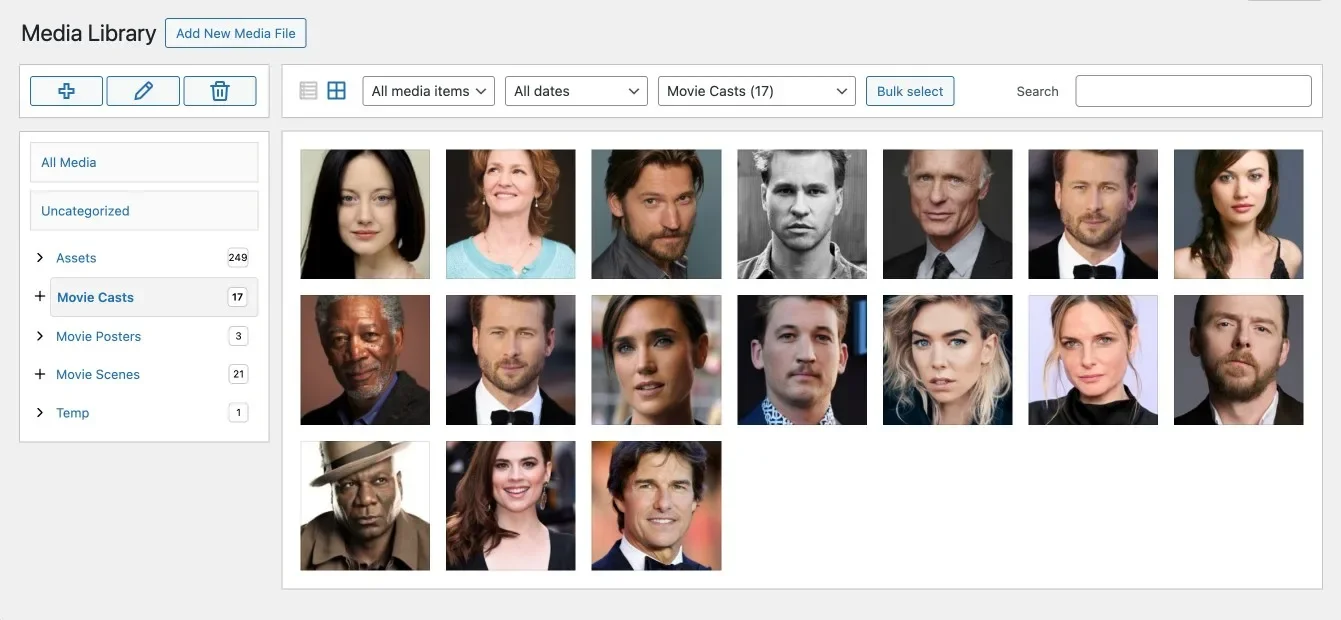Click the add new folder plus icon

coord(66,91)
